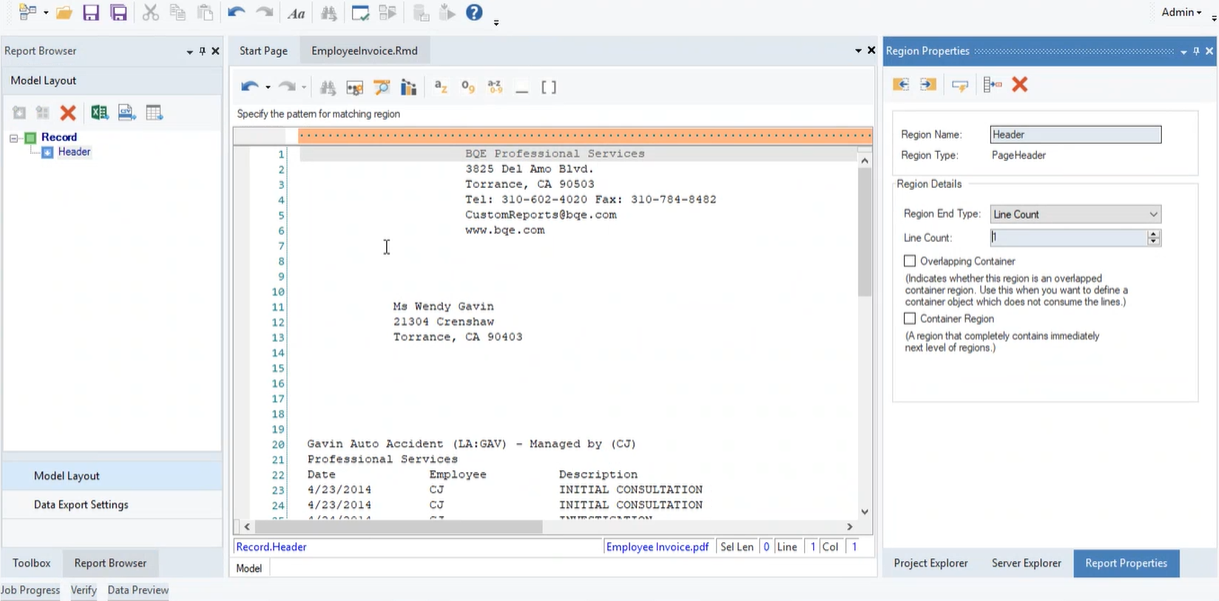Open Data Export Settings section
The width and height of the screenshot is (1219, 601).
(81, 505)
